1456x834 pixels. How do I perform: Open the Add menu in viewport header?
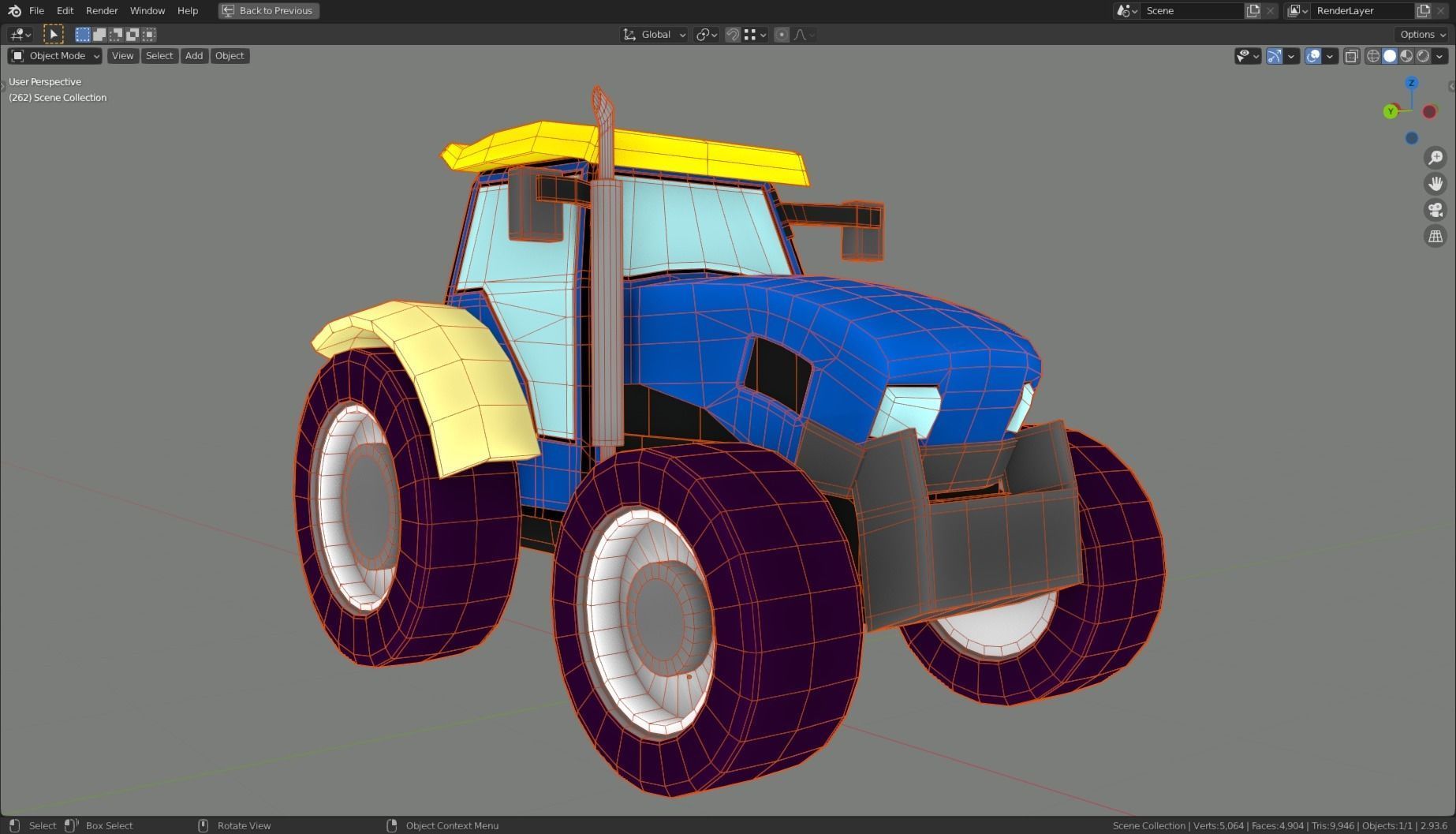click(194, 55)
